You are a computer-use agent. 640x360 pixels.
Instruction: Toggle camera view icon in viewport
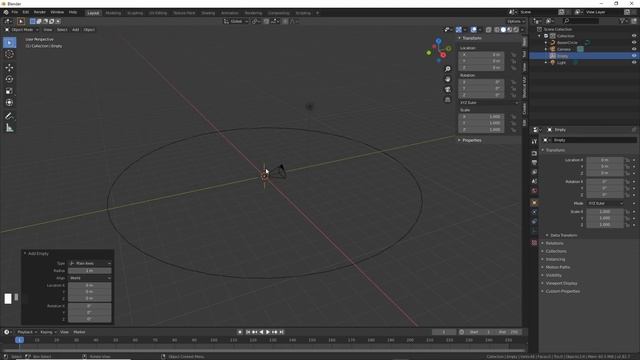(x=448, y=89)
